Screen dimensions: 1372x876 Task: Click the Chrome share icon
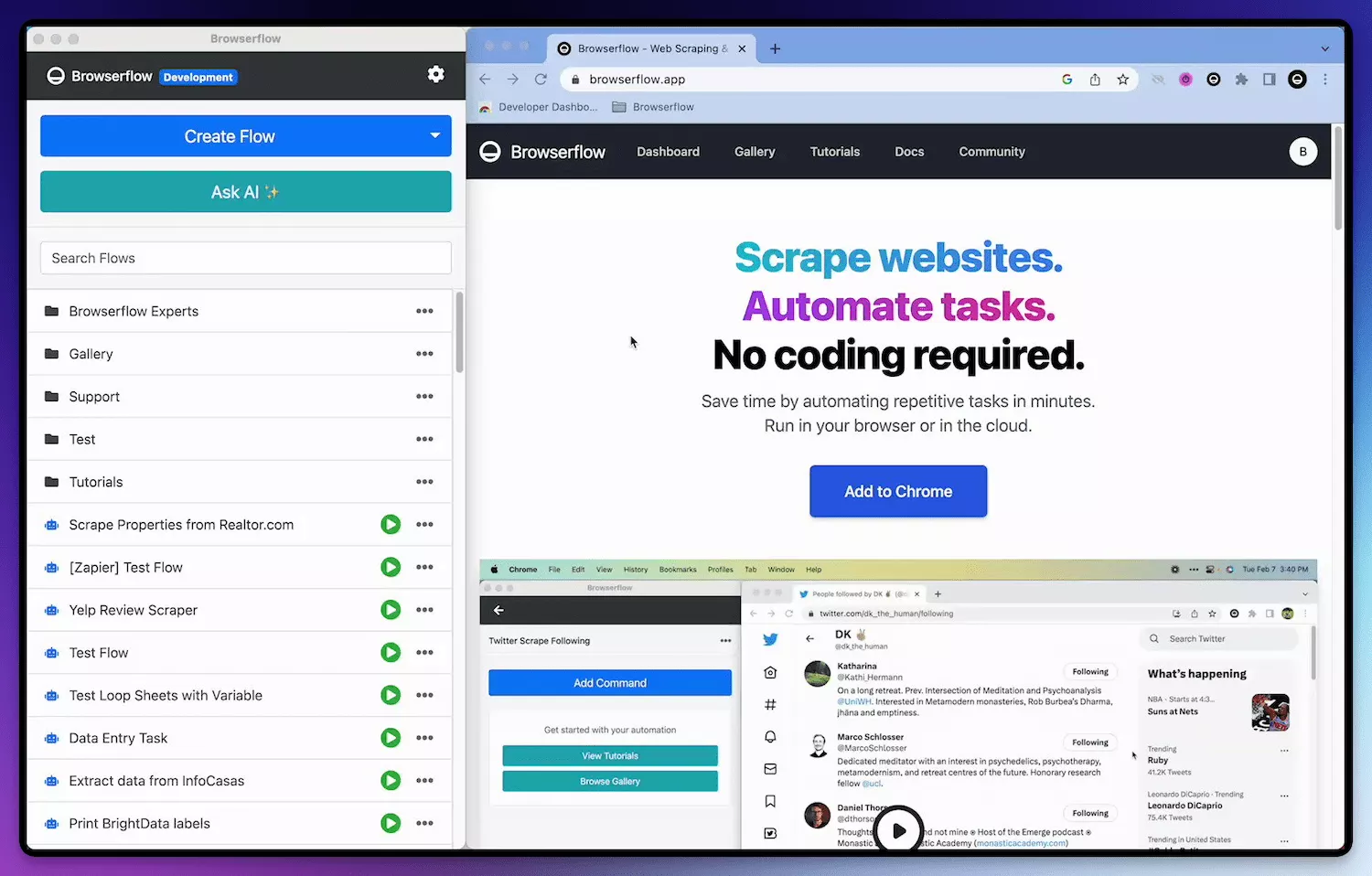(x=1095, y=80)
